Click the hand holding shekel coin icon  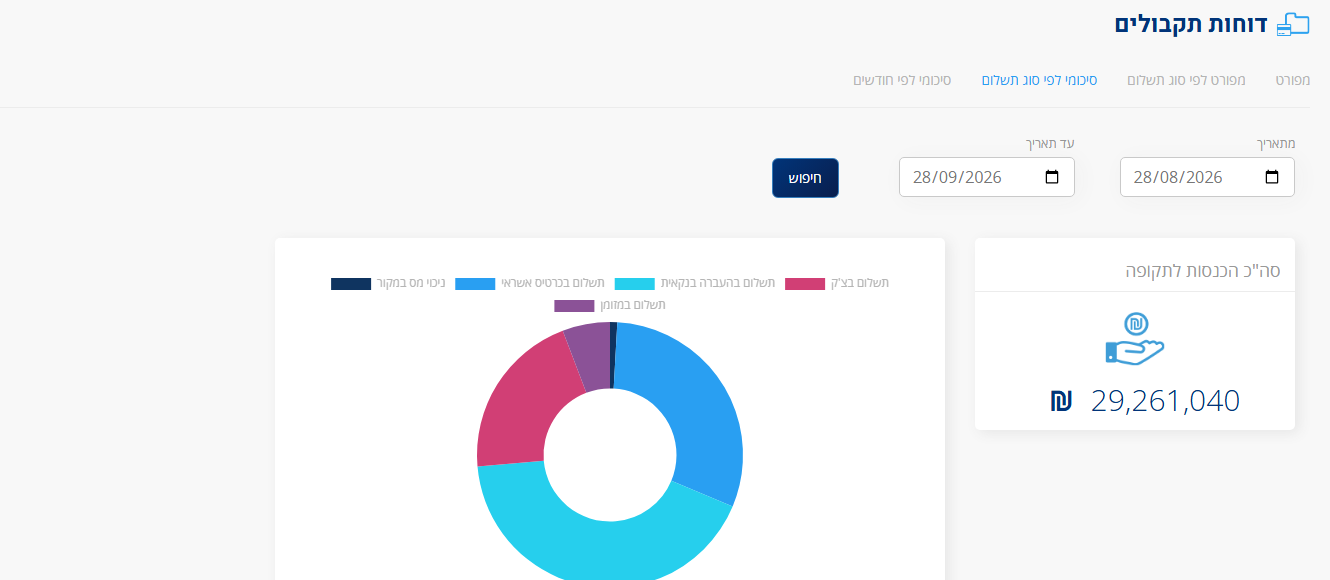click(1135, 339)
